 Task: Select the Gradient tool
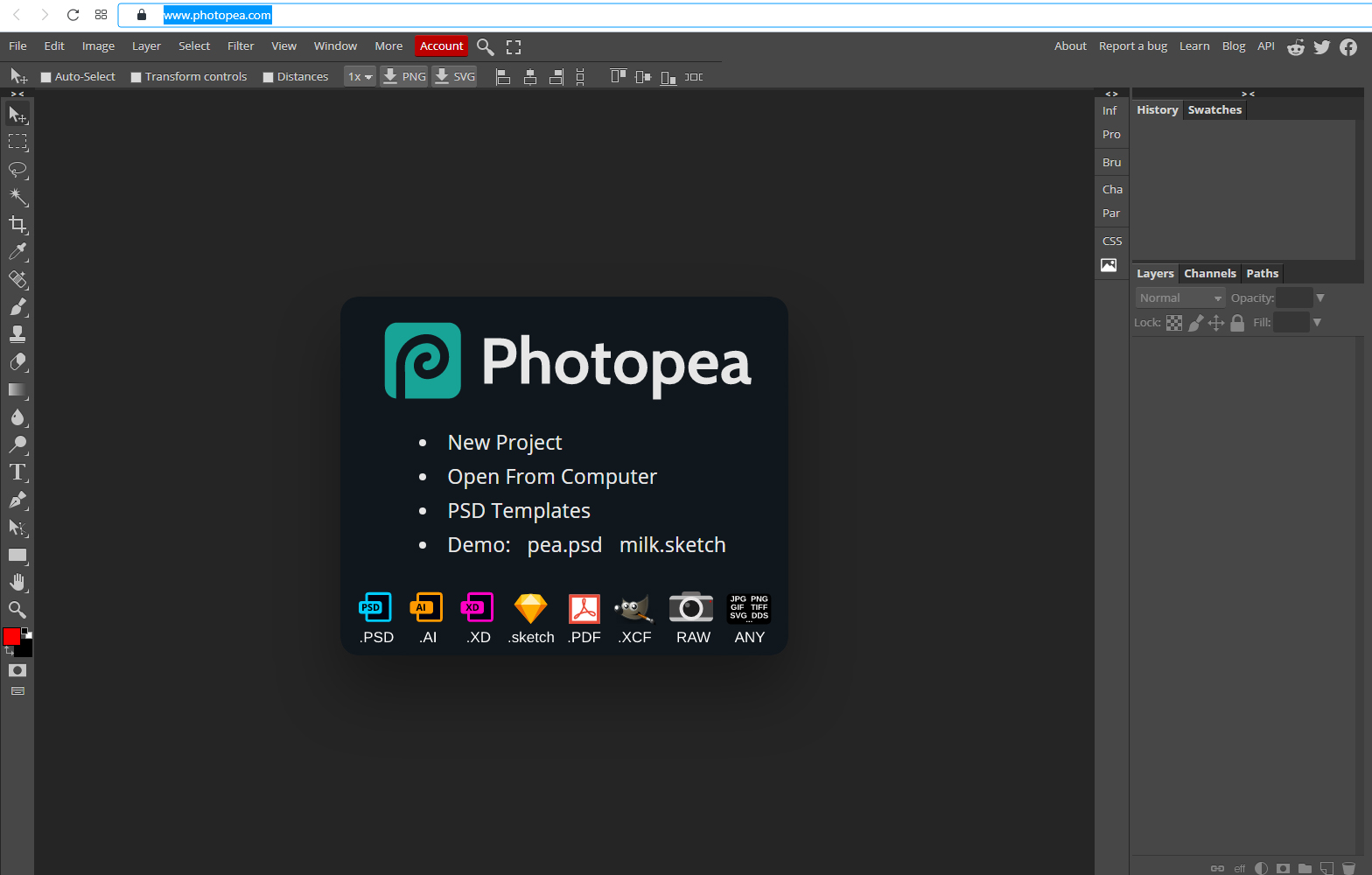[17, 389]
